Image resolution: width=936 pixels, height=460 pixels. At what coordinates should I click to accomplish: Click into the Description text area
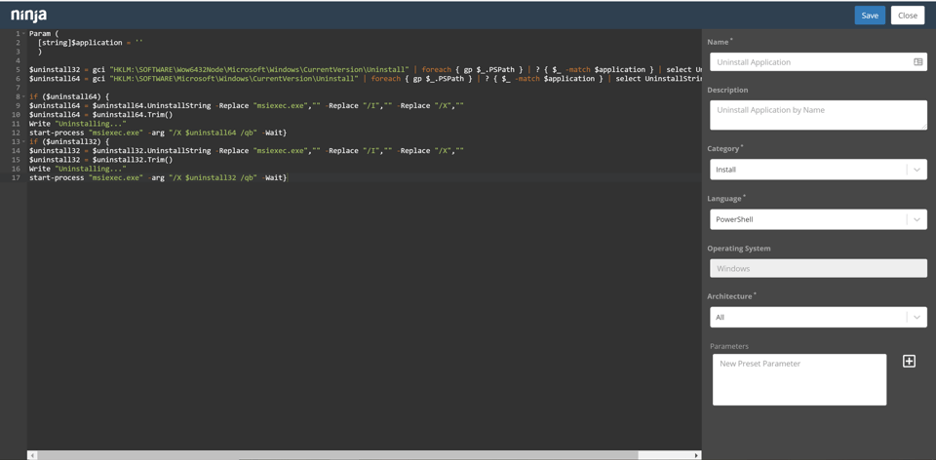tap(817, 114)
